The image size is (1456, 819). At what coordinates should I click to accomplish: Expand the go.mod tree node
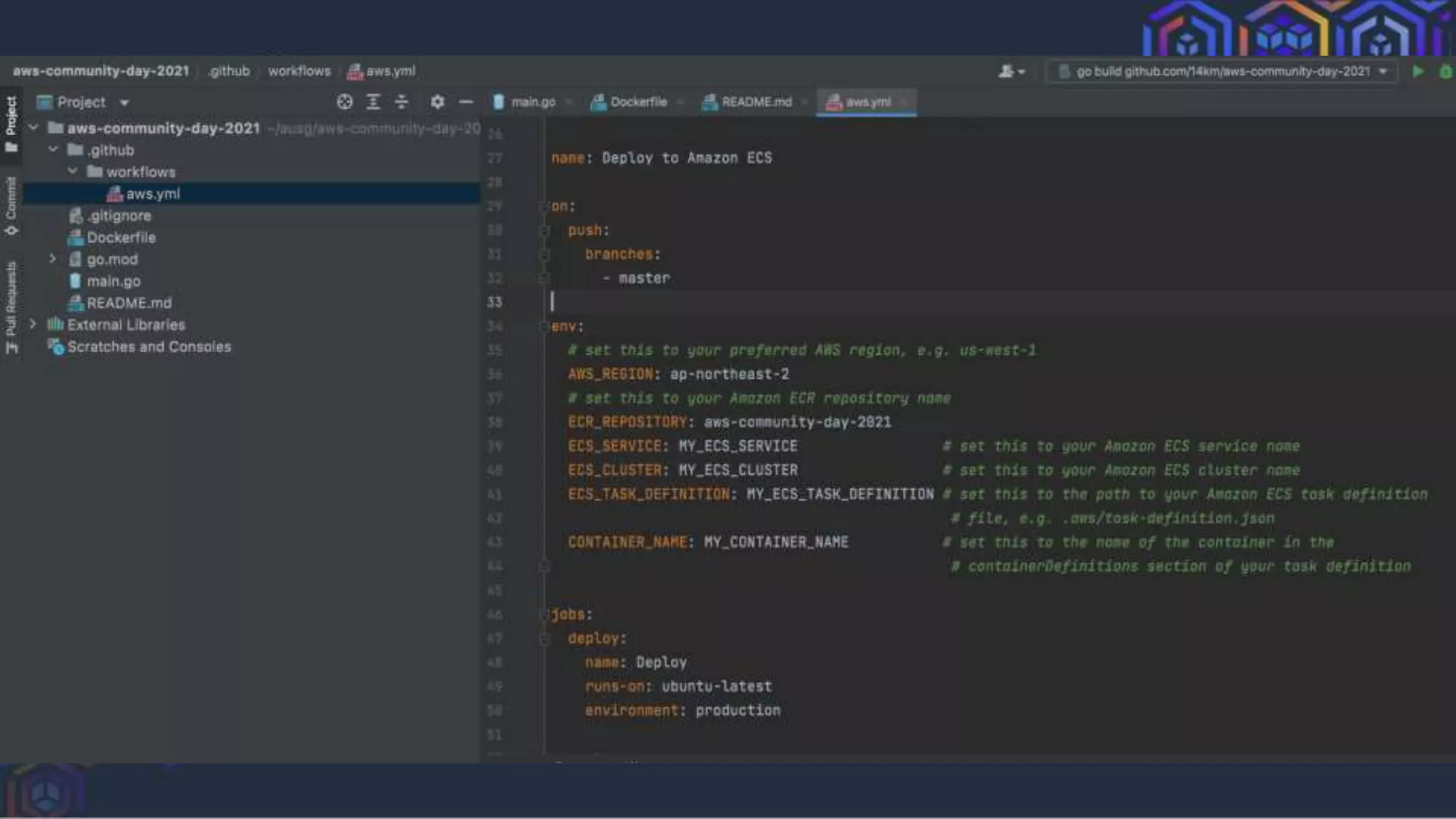click(x=53, y=259)
